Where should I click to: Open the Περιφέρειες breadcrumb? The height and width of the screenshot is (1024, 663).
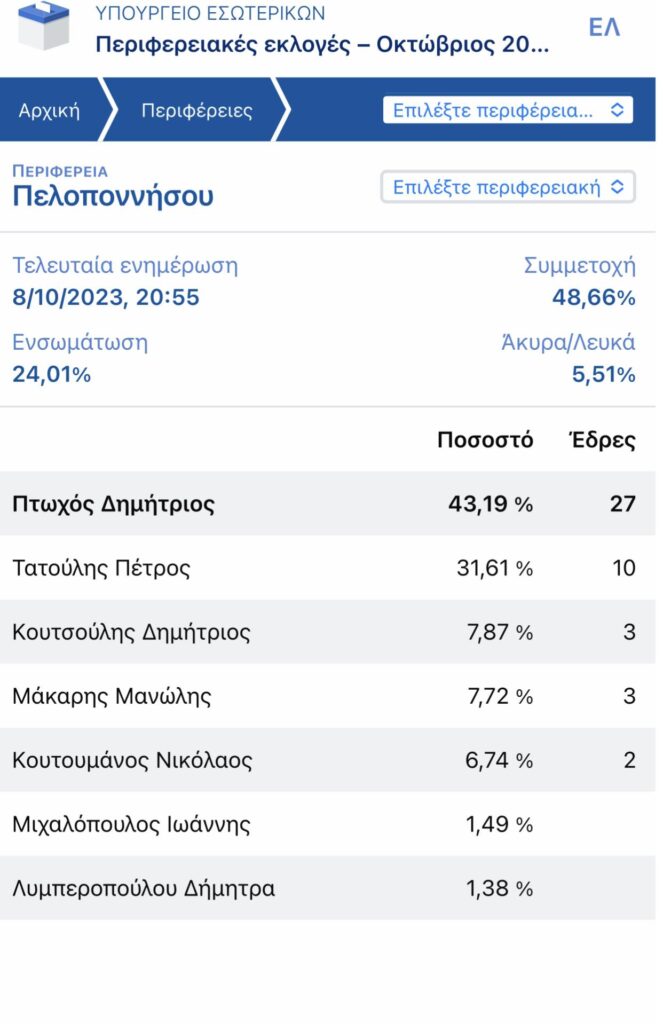tap(197, 110)
